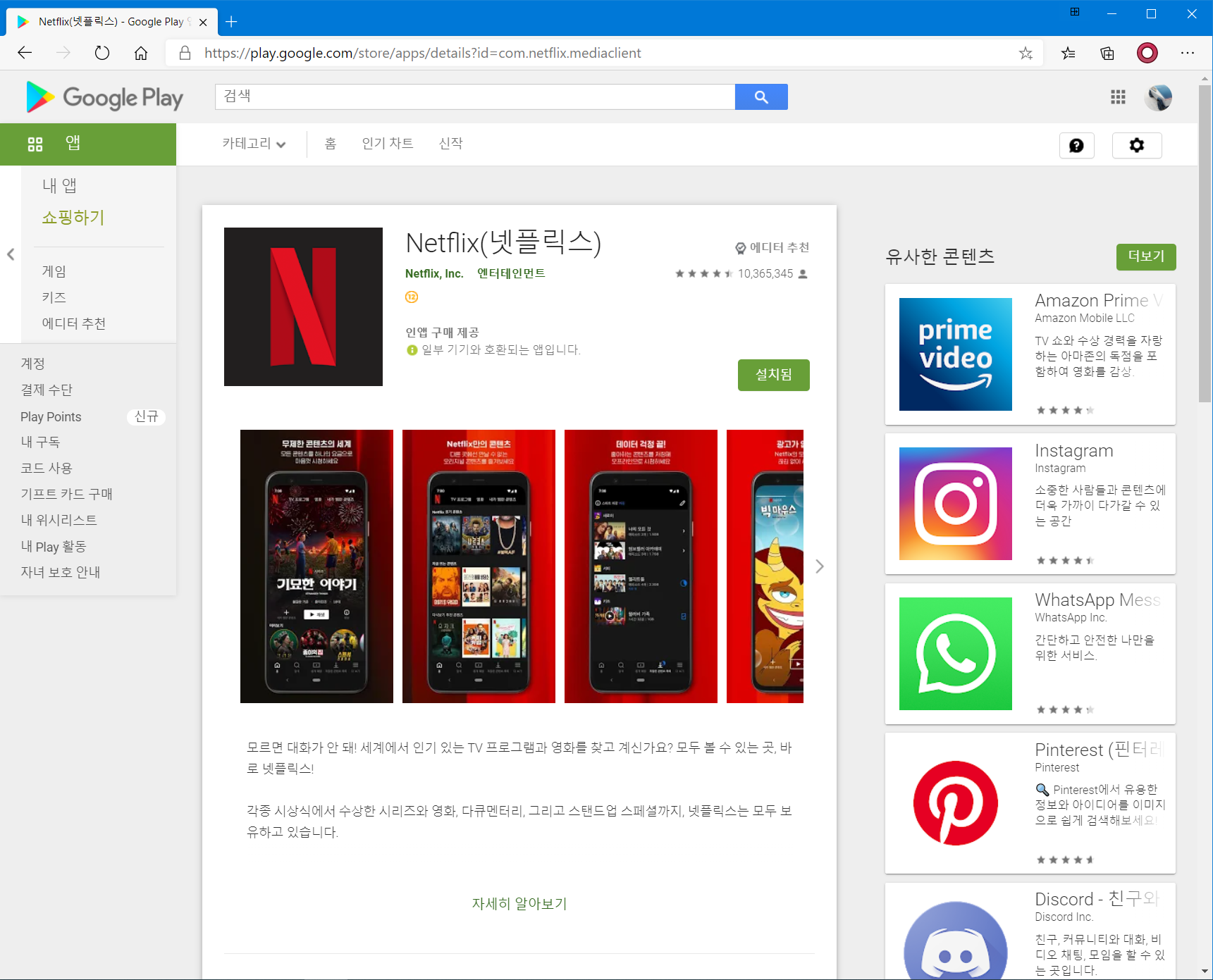Open 쇼핑하기 in the sidebar
Image resolution: width=1213 pixels, height=980 pixels.
(73, 217)
